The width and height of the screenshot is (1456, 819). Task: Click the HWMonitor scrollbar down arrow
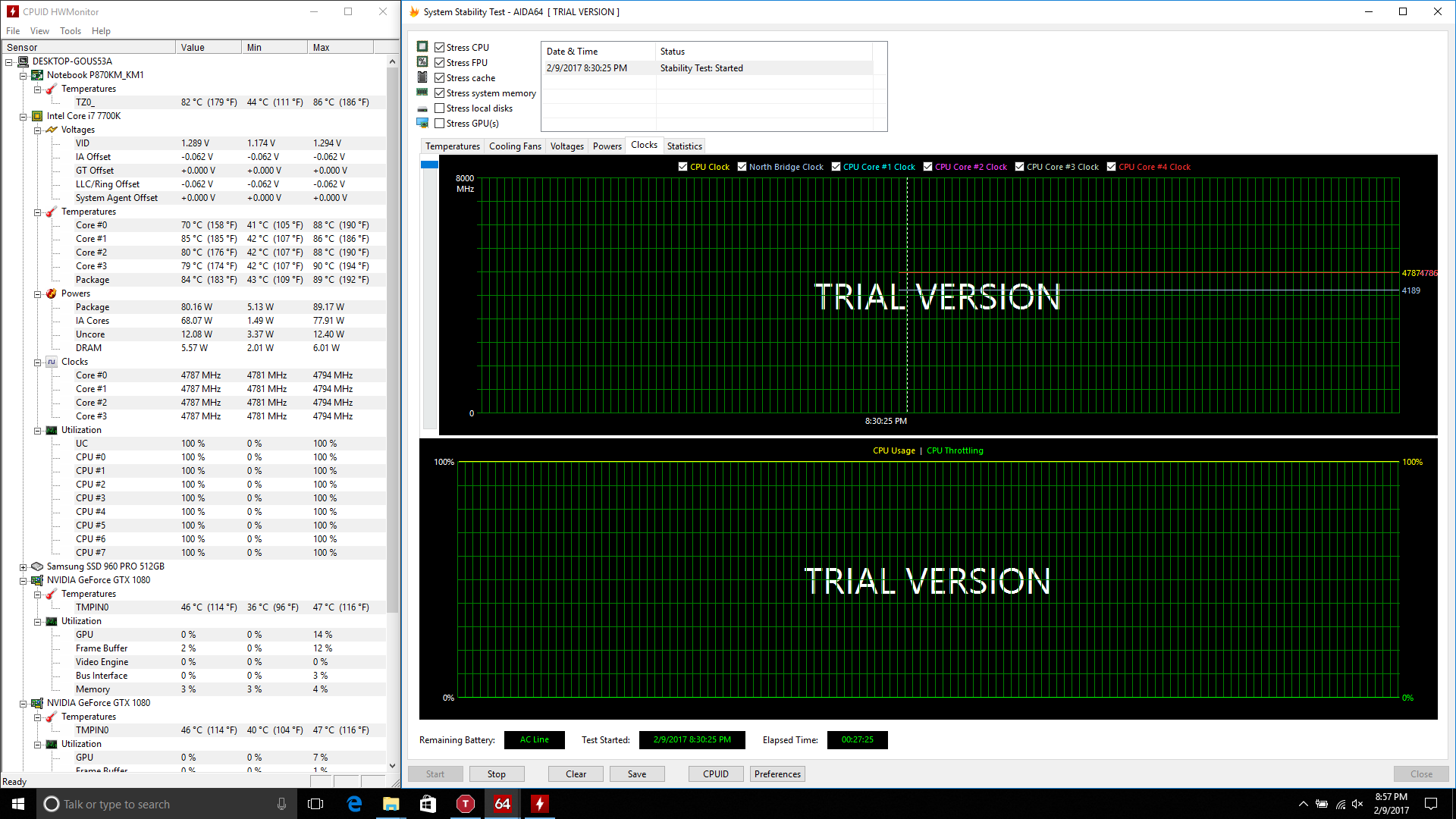click(x=392, y=766)
